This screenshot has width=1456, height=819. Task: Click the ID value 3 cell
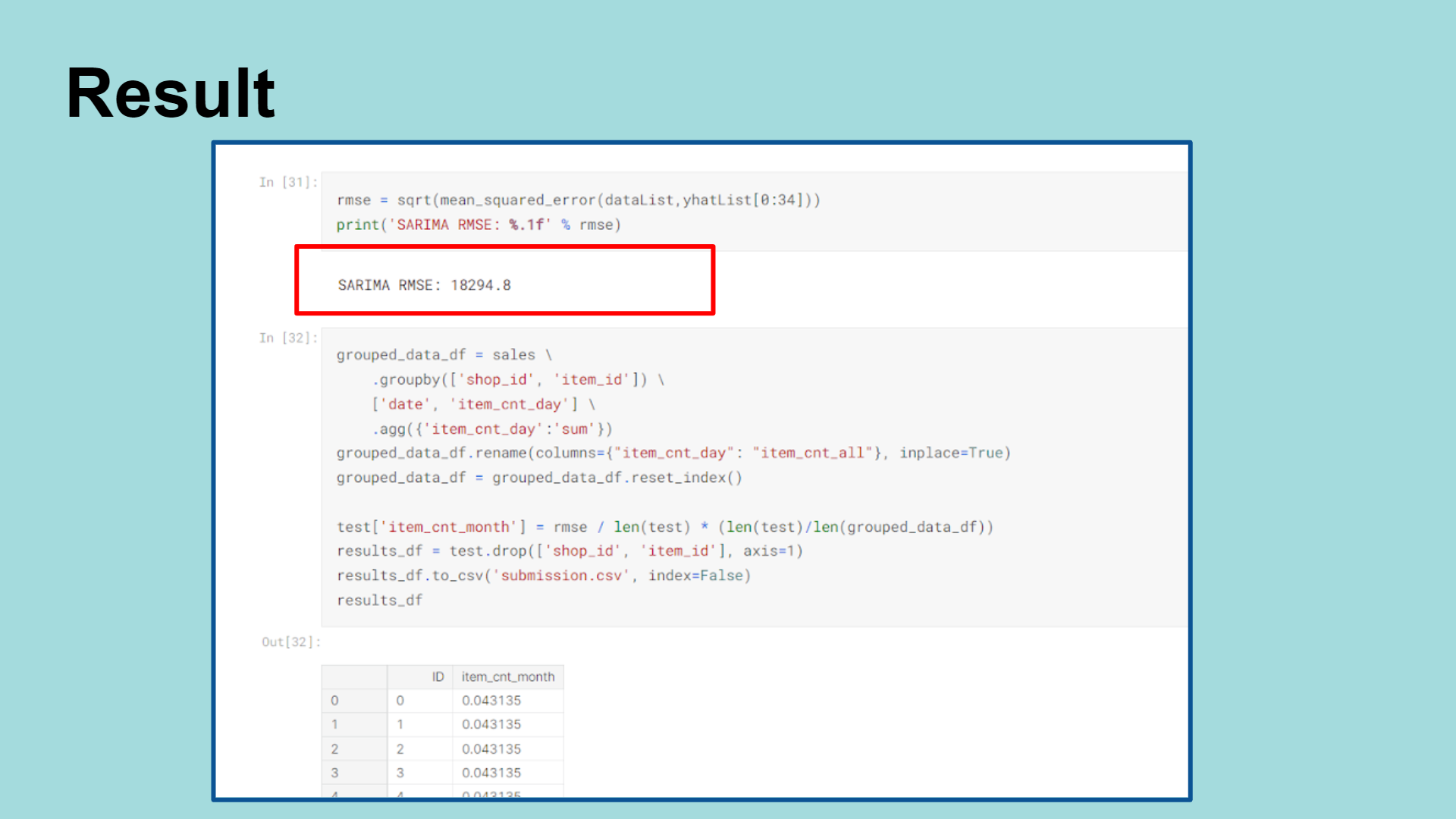tap(400, 773)
